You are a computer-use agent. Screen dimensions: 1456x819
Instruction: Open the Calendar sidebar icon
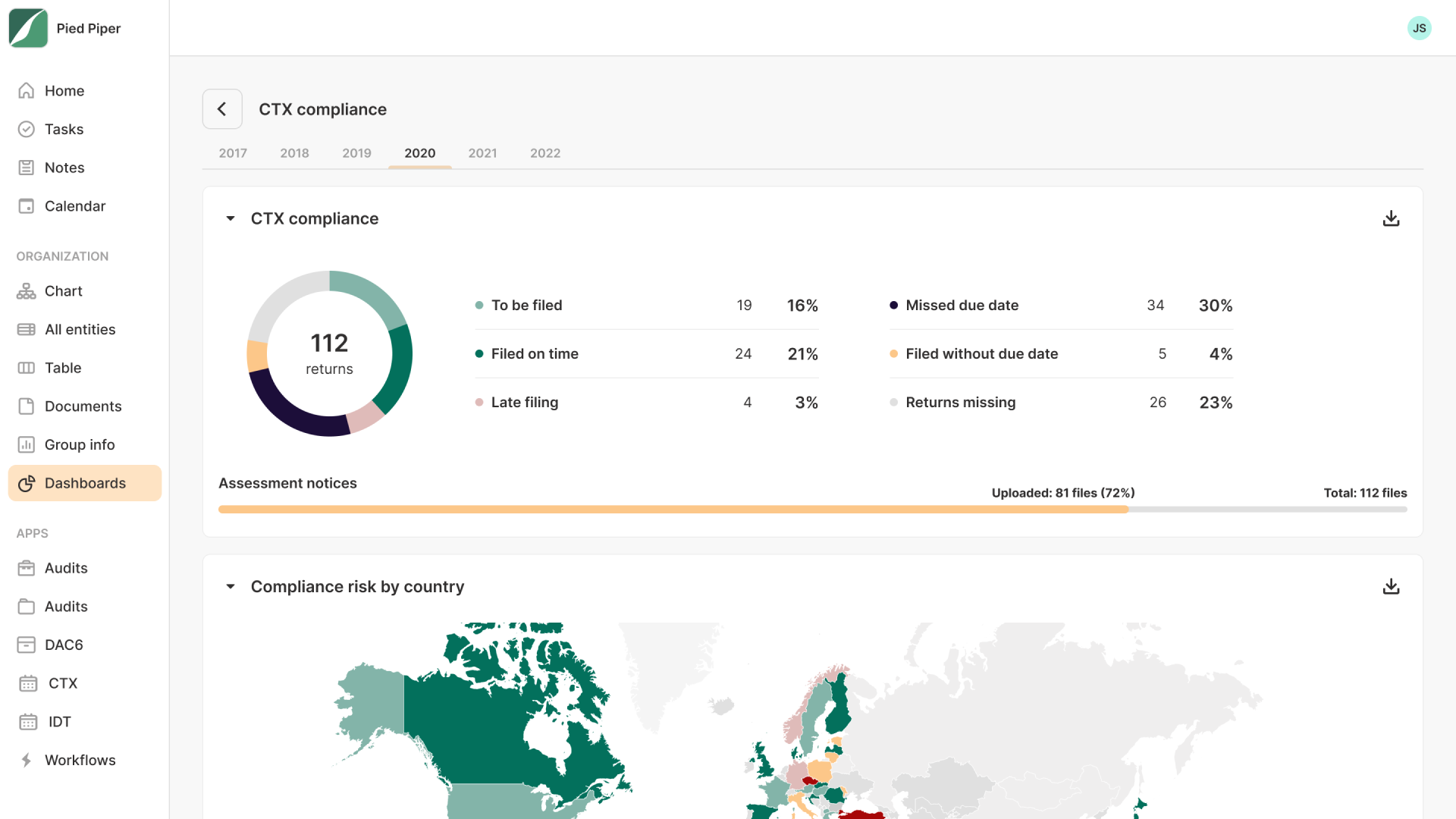click(x=27, y=206)
